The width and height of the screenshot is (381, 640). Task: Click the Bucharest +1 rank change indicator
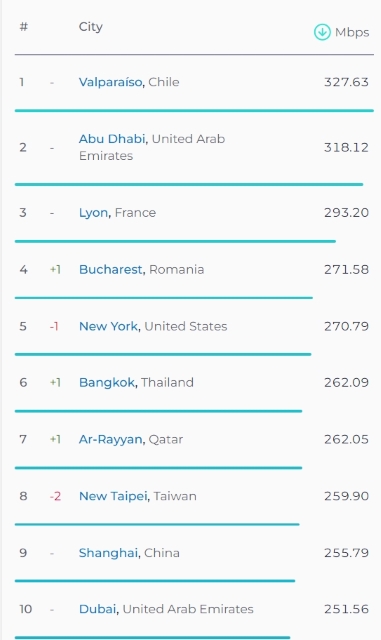tap(55, 269)
